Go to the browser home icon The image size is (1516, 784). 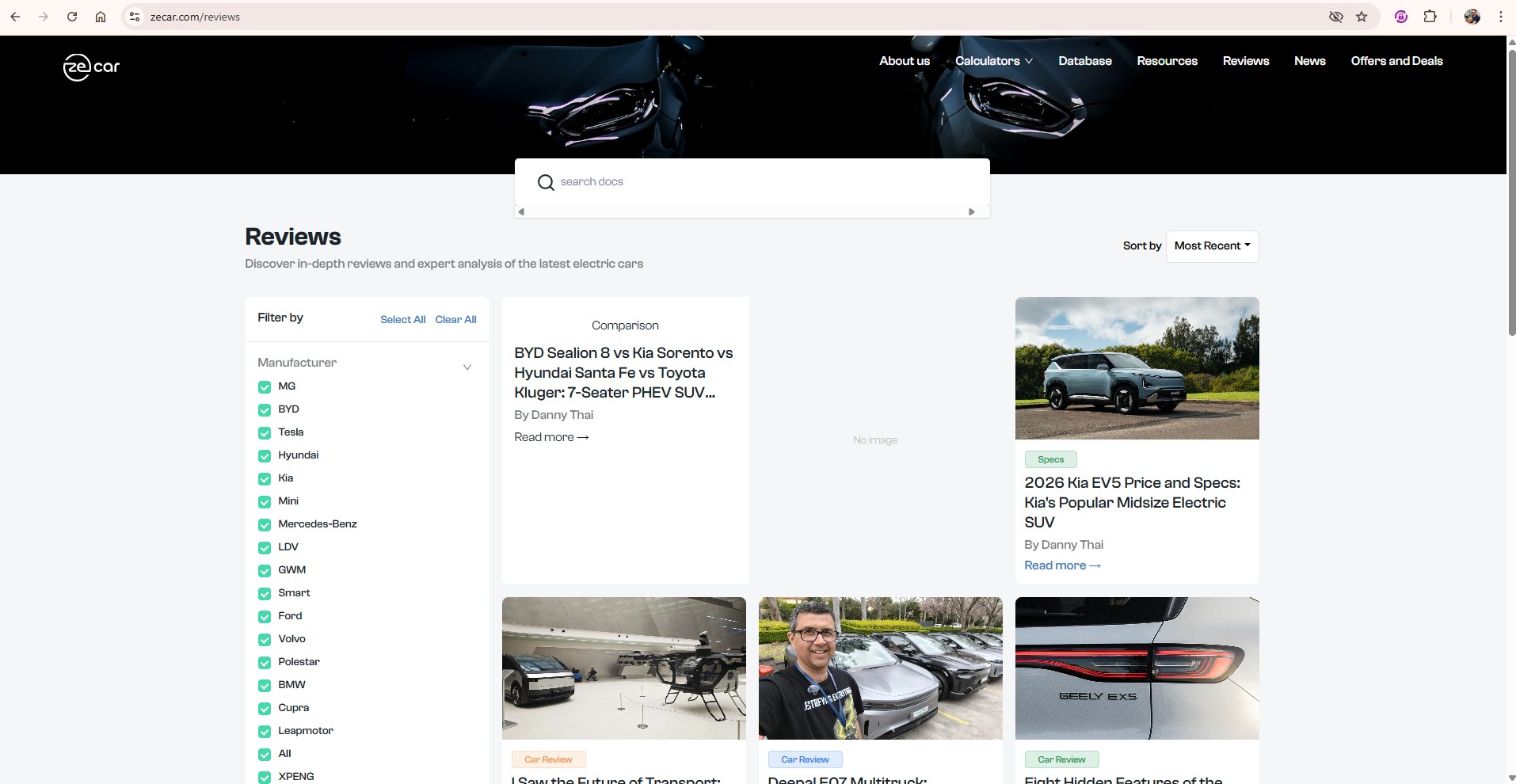pyautogui.click(x=101, y=17)
